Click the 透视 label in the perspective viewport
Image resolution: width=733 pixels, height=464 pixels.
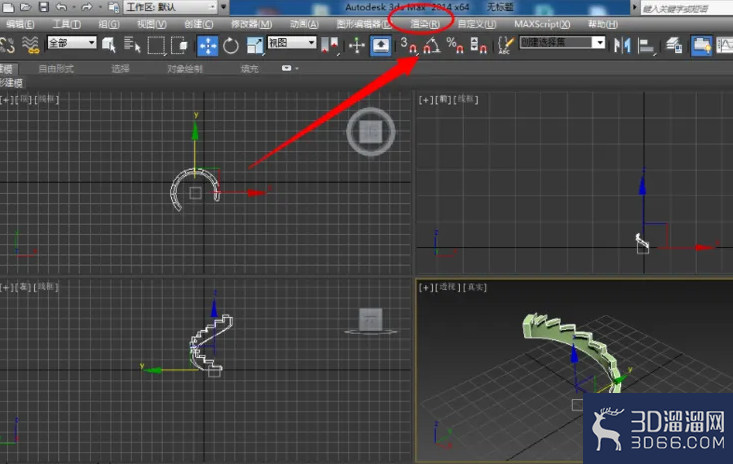pyautogui.click(x=447, y=287)
